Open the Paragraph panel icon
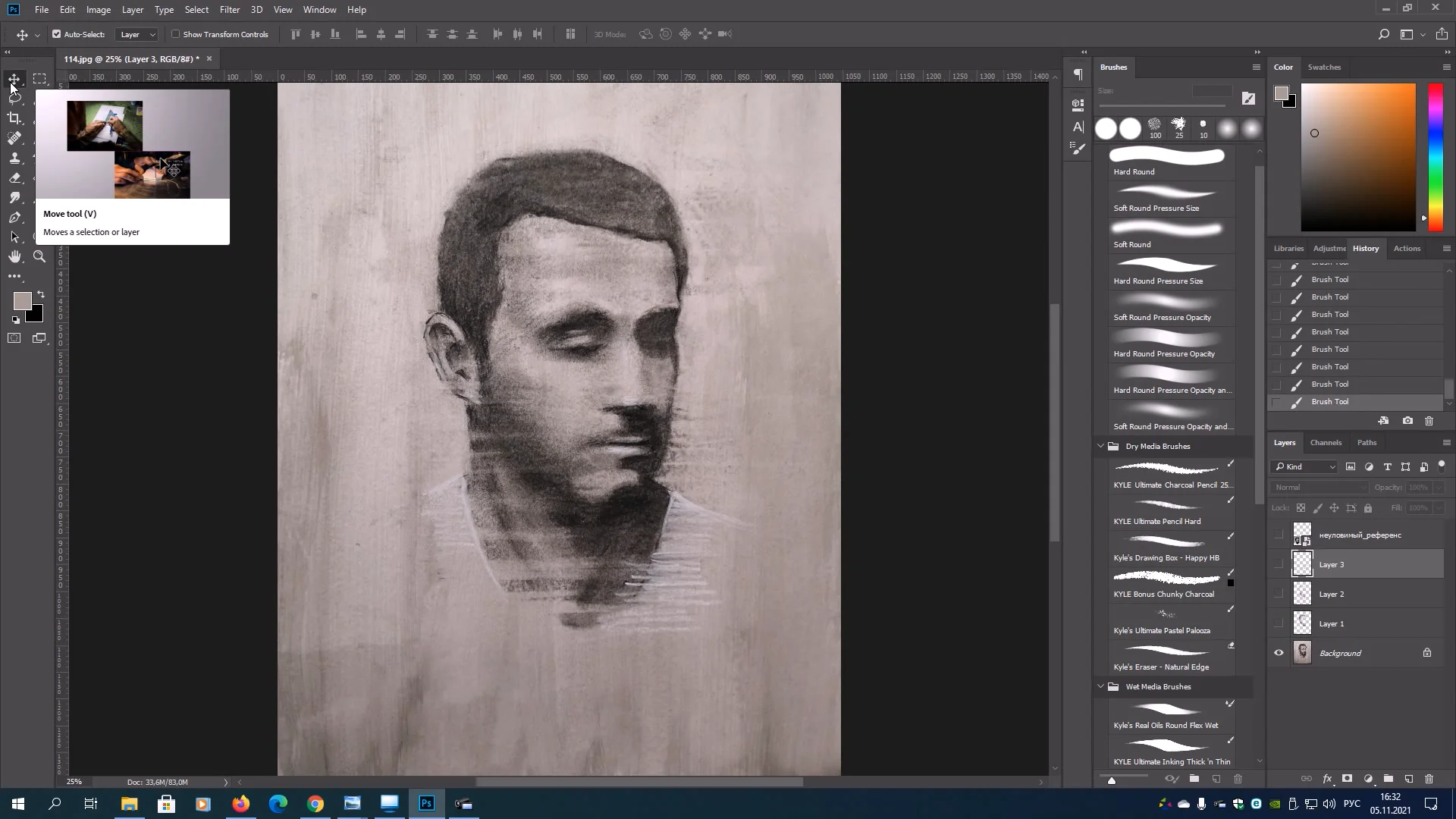The height and width of the screenshot is (819, 1456). pyautogui.click(x=1078, y=74)
